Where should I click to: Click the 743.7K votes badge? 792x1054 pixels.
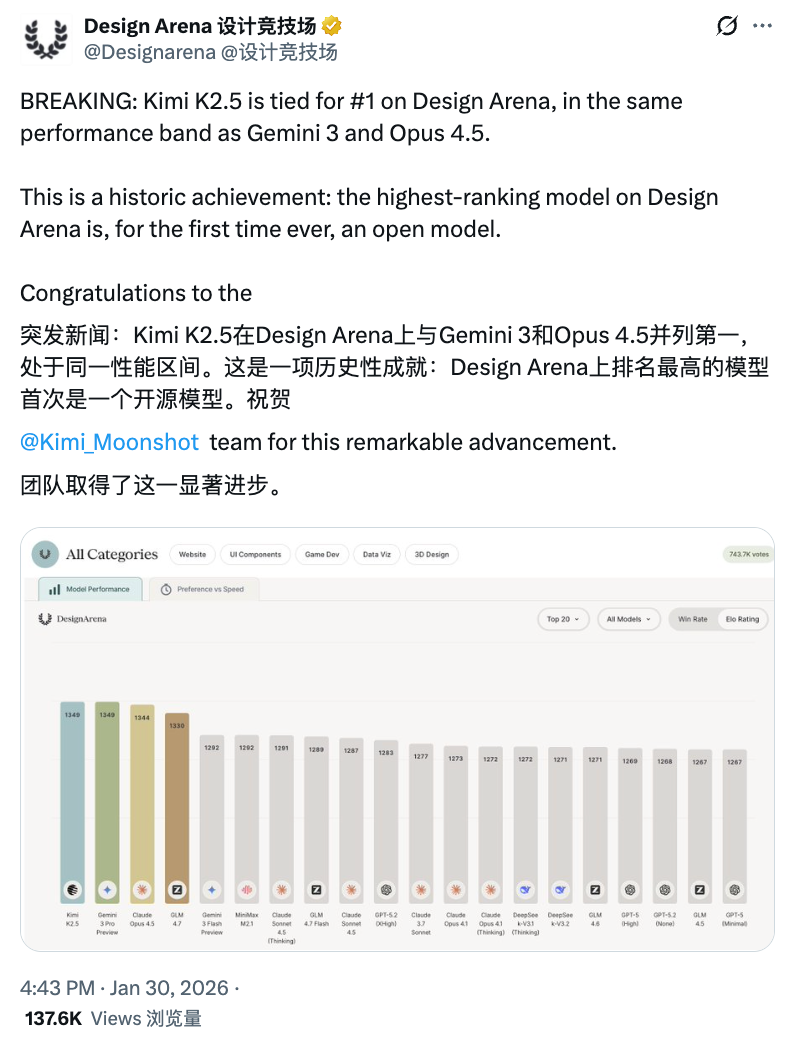(x=746, y=552)
